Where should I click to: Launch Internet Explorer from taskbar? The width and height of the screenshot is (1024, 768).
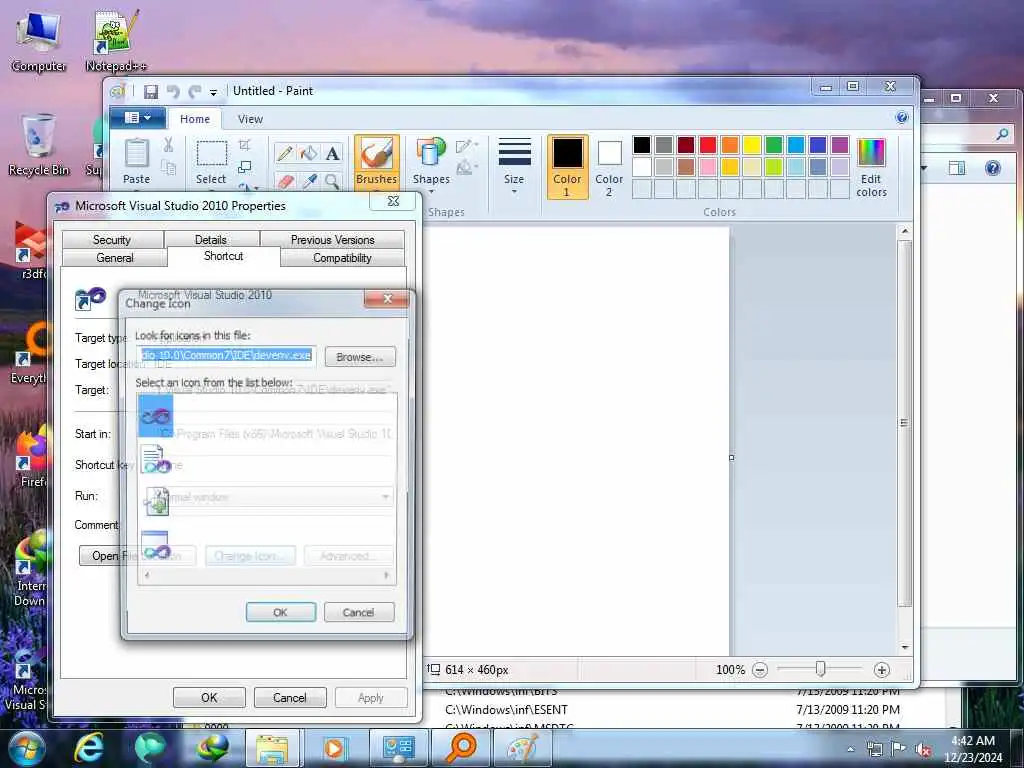pyautogui.click(x=88, y=748)
